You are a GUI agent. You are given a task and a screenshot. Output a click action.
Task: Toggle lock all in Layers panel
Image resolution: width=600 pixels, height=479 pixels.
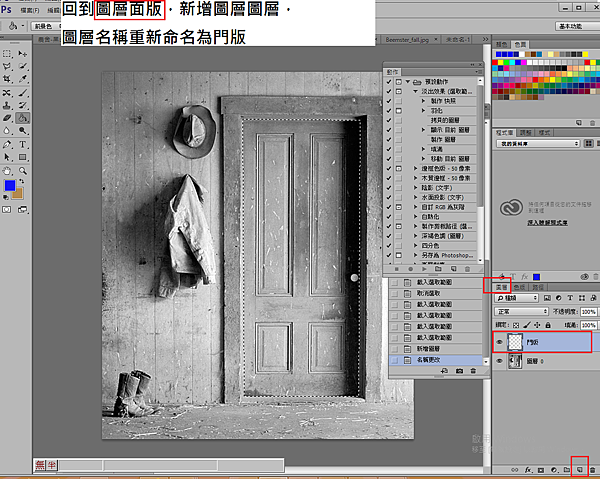[548, 325]
